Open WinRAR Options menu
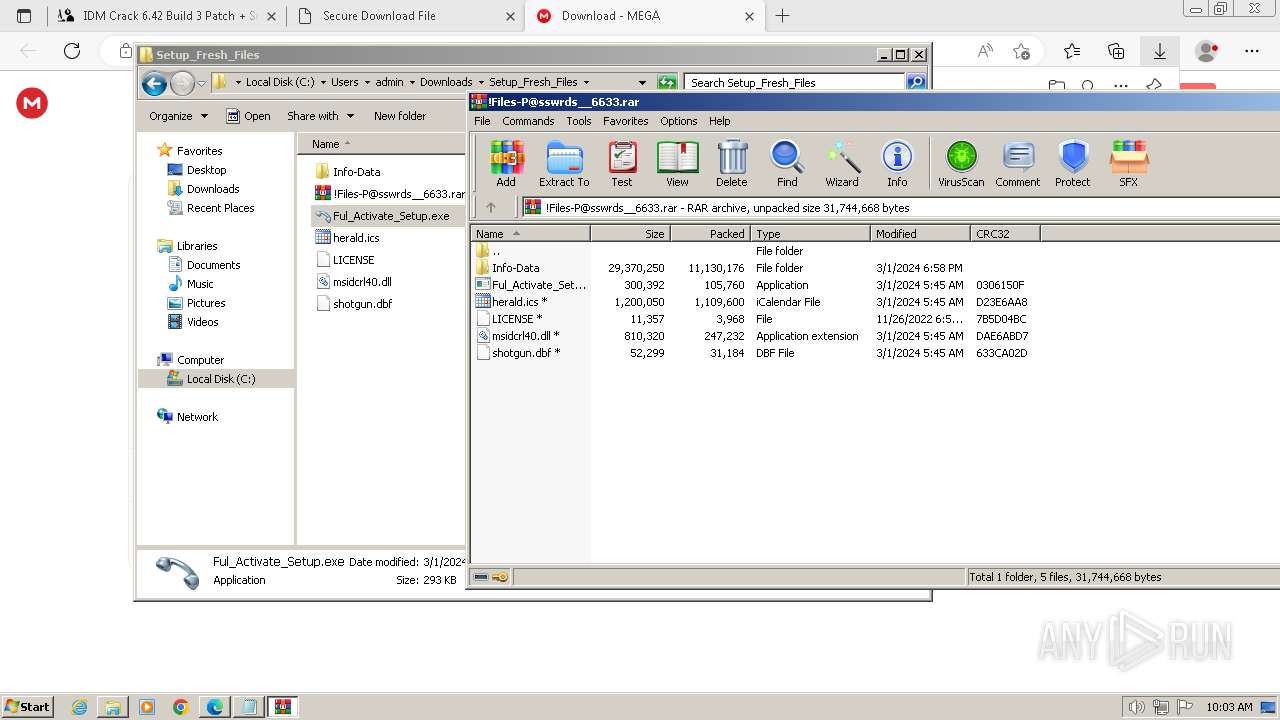Viewport: 1280px width, 720px height. (678, 121)
